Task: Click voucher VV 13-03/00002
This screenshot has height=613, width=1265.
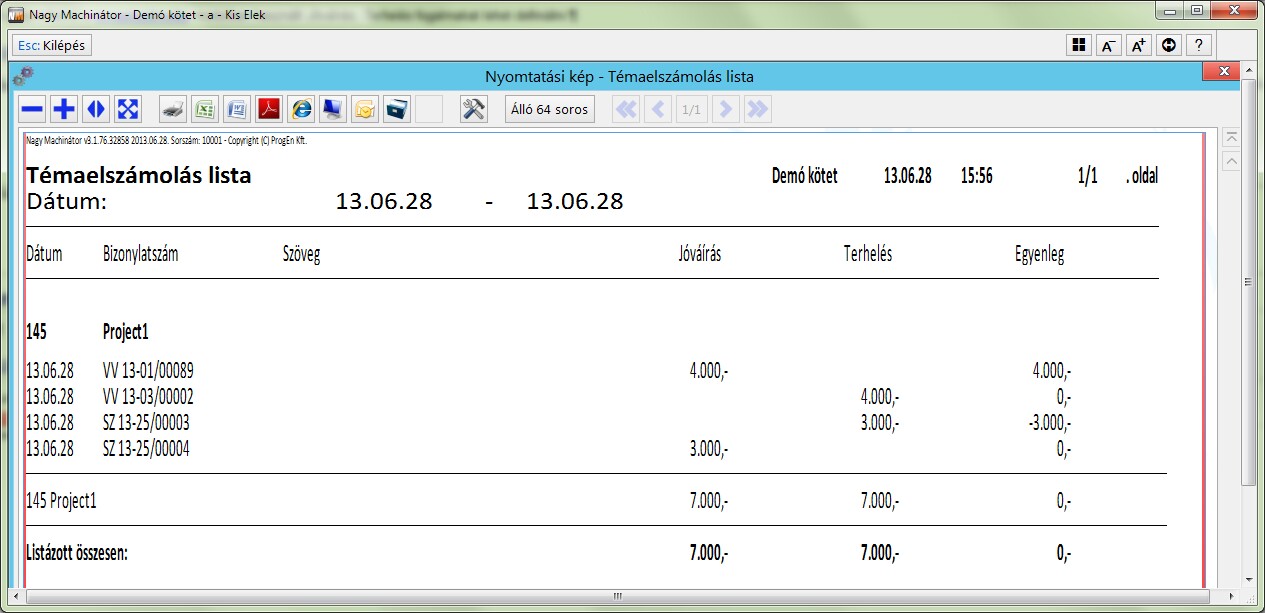Action: tap(148, 397)
